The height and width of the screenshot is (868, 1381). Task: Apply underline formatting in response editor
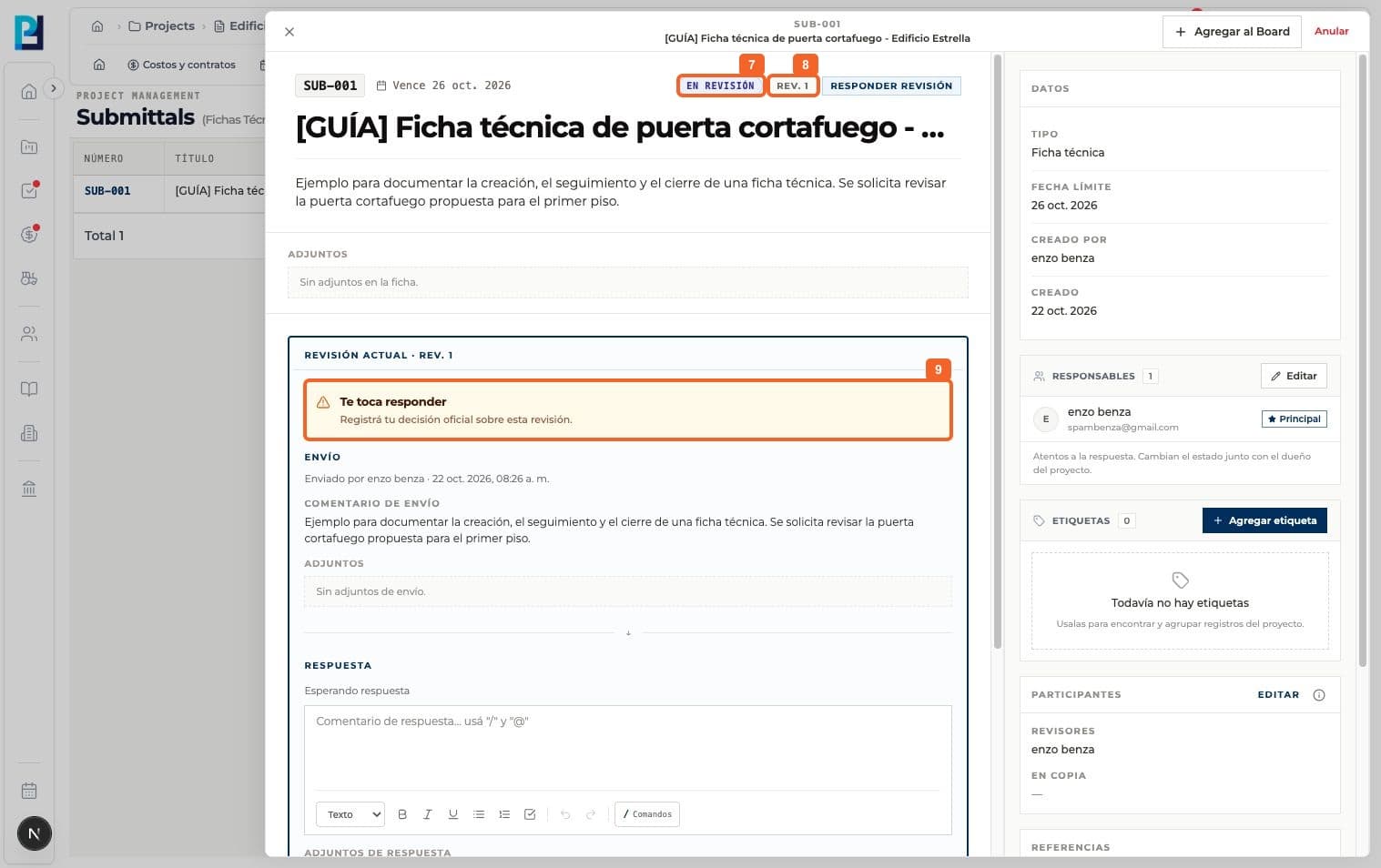coord(453,814)
